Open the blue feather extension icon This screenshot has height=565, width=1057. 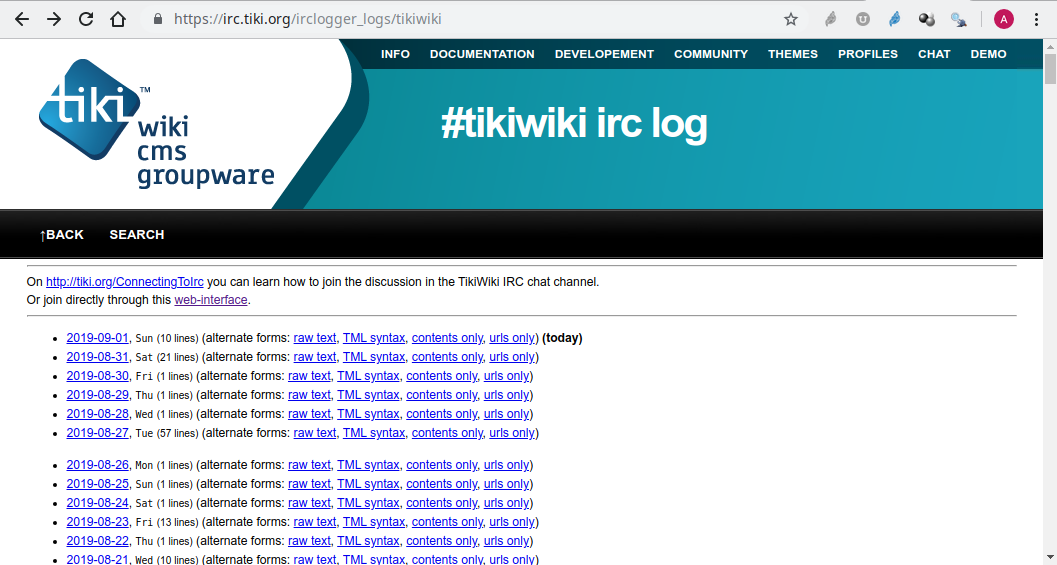tap(895, 19)
